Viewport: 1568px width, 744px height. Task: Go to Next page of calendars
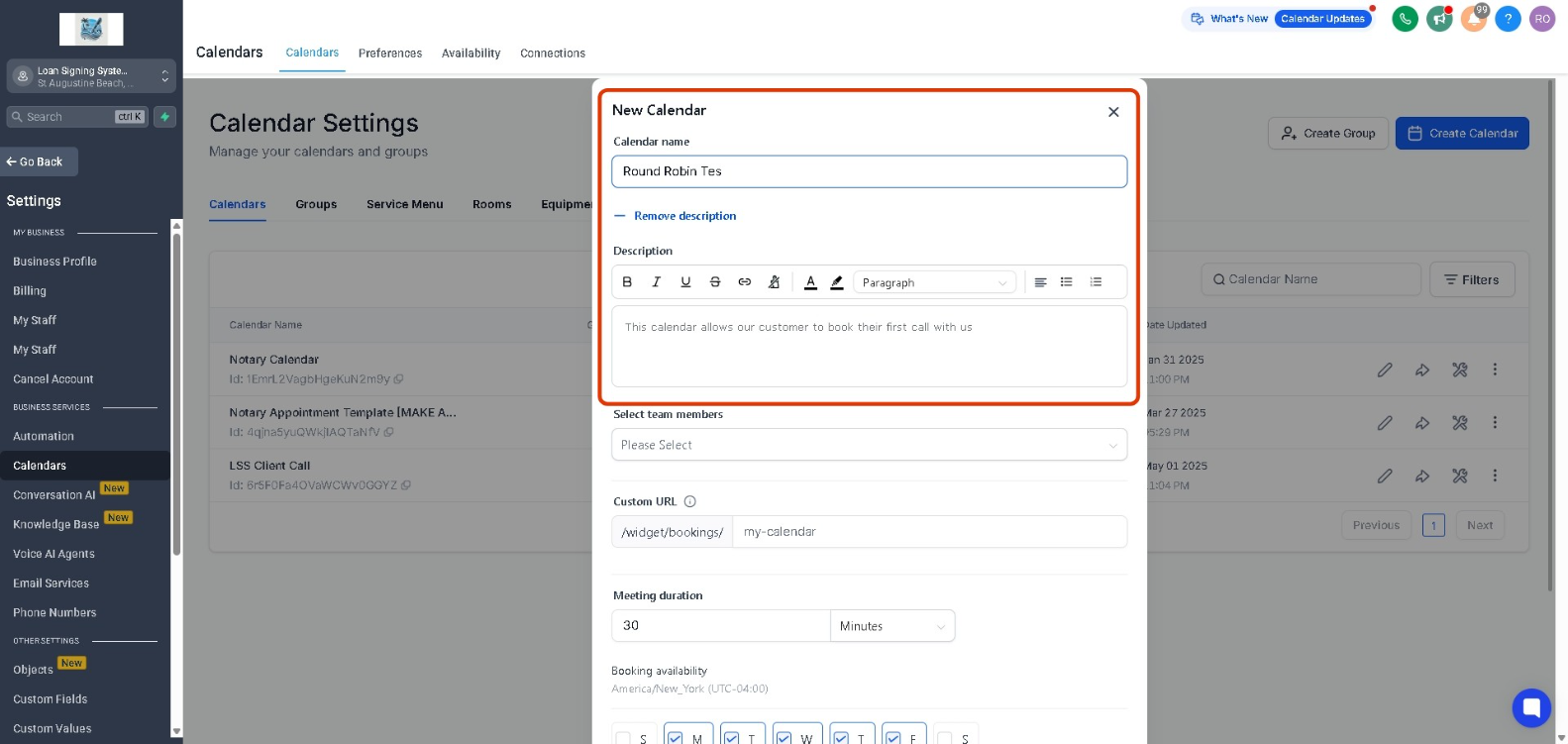(1480, 525)
